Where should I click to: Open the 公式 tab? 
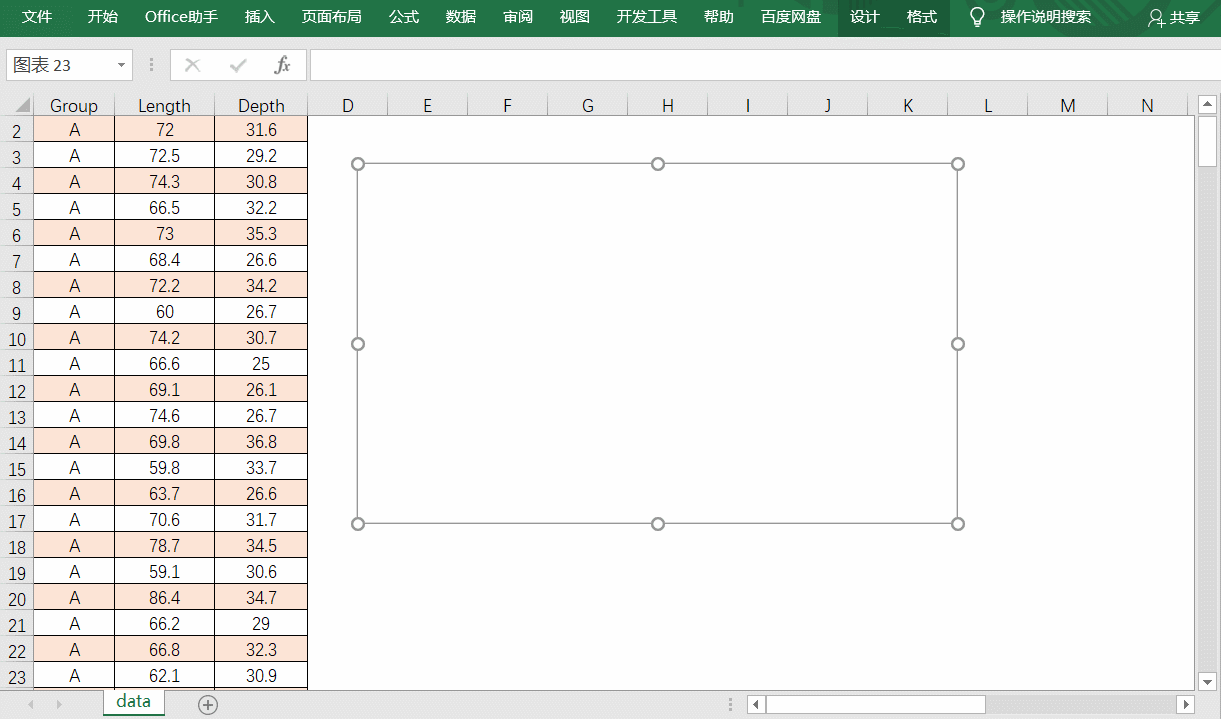tap(404, 17)
